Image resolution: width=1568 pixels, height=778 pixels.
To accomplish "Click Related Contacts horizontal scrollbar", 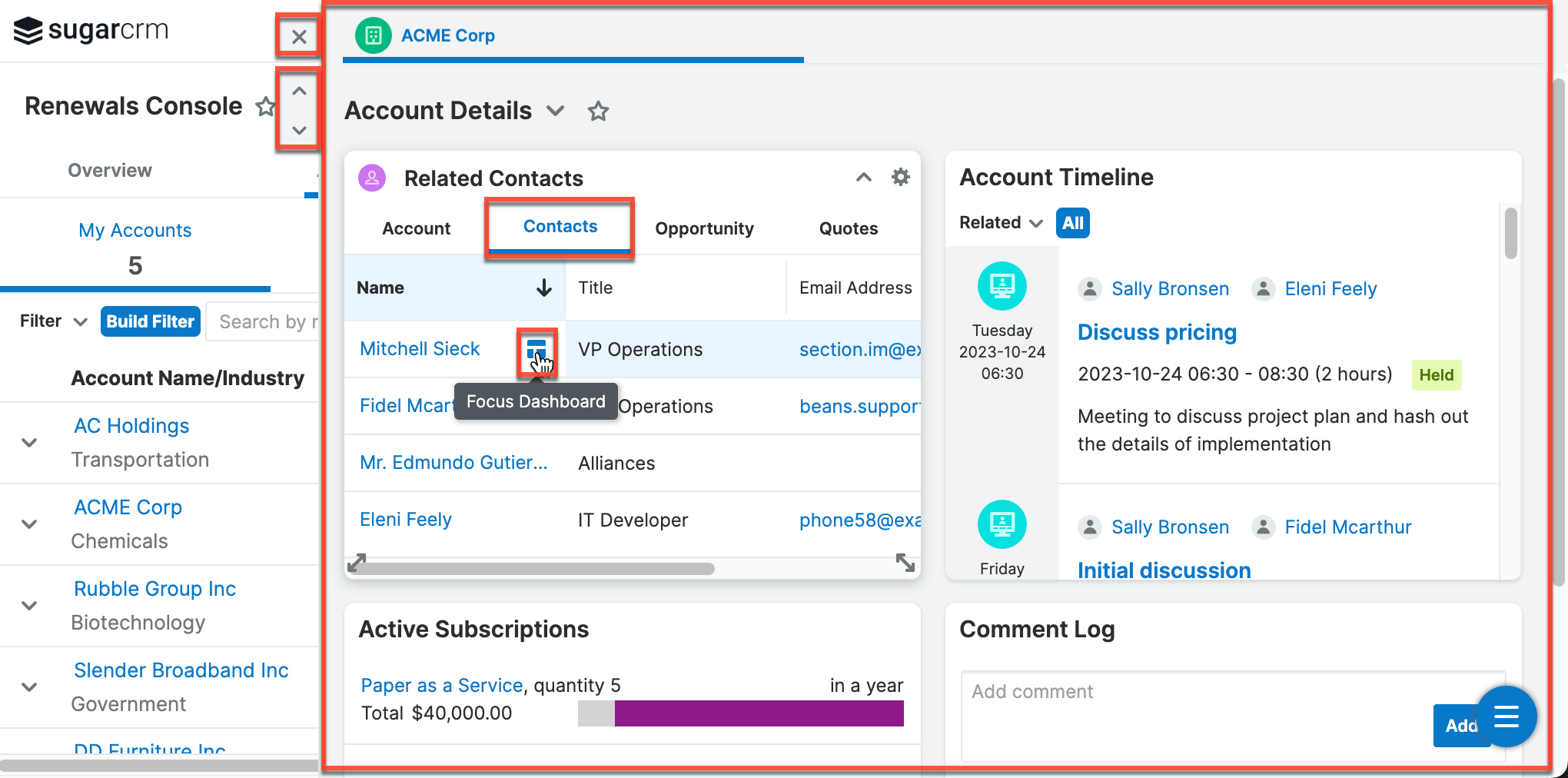I will (532, 569).
